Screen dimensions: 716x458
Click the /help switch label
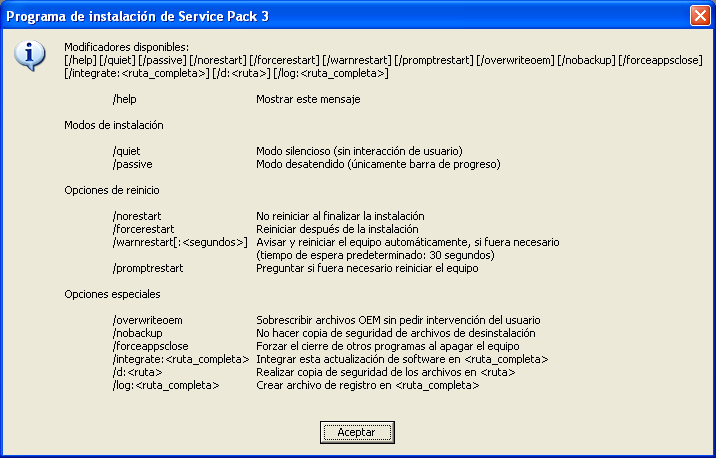click(124, 99)
